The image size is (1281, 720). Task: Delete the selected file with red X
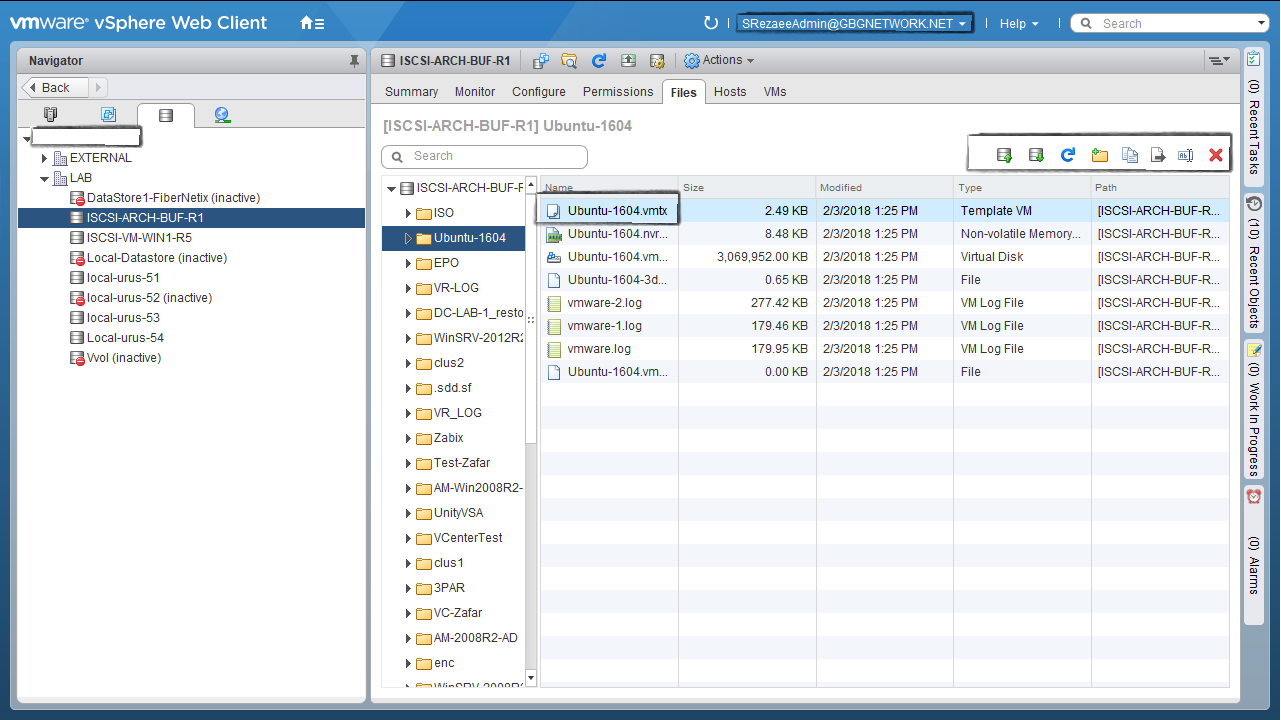pyautogui.click(x=1216, y=155)
